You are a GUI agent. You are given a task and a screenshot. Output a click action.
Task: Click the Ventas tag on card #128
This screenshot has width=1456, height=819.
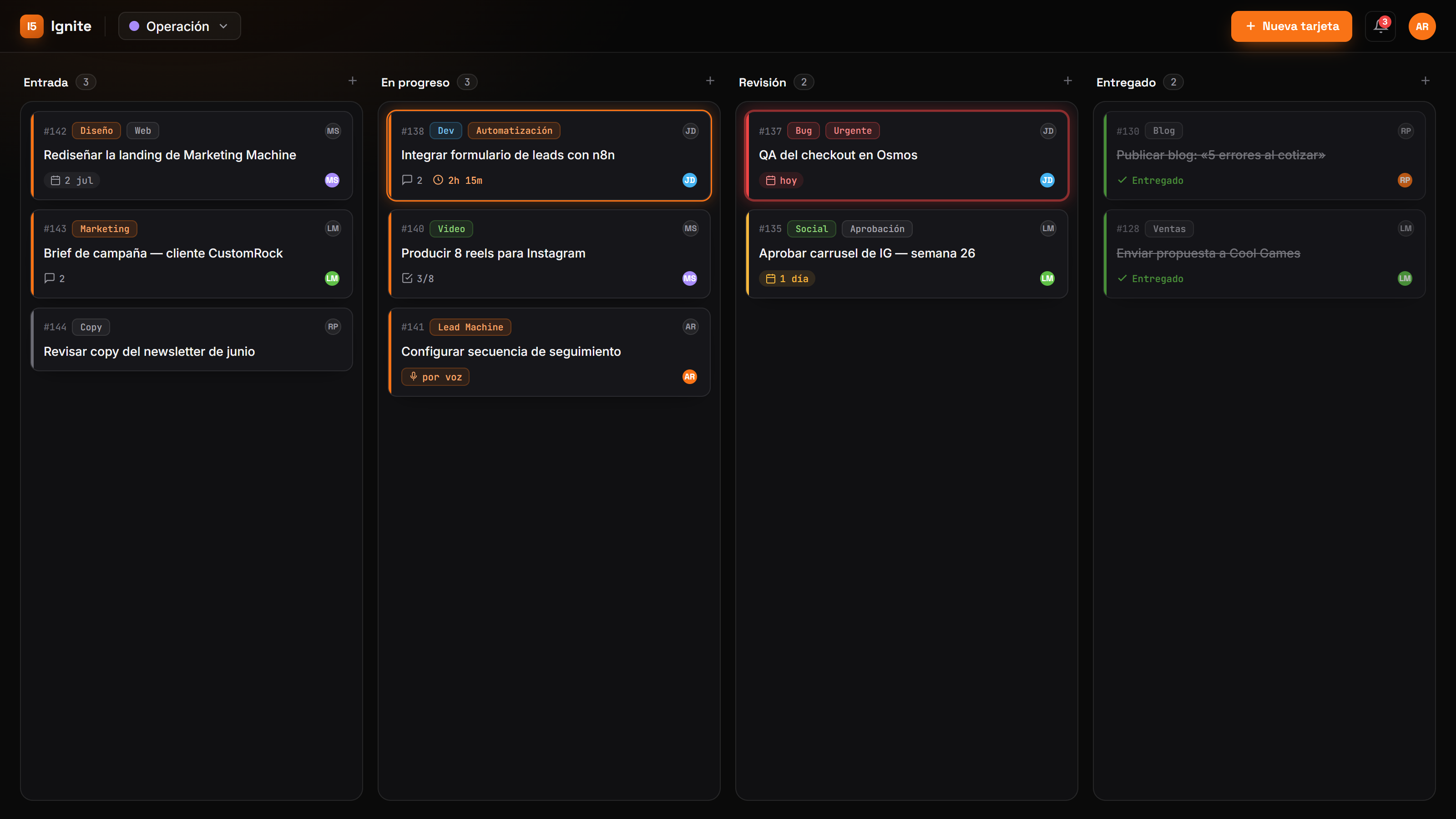(x=1169, y=229)
